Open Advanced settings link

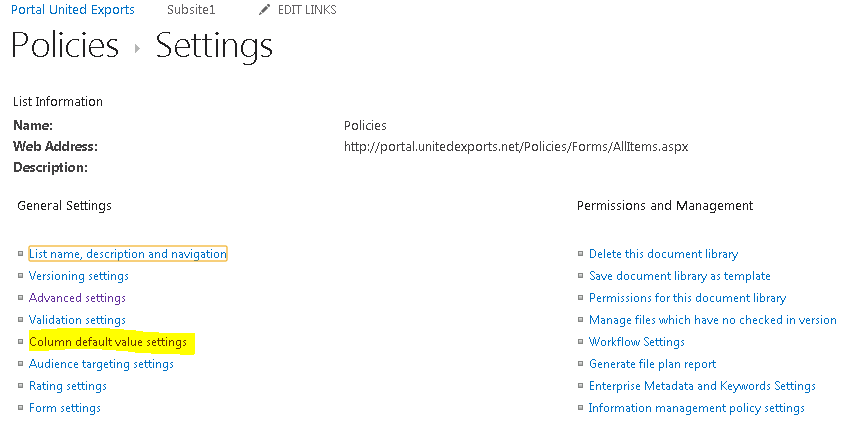click(x=77, y=298)
